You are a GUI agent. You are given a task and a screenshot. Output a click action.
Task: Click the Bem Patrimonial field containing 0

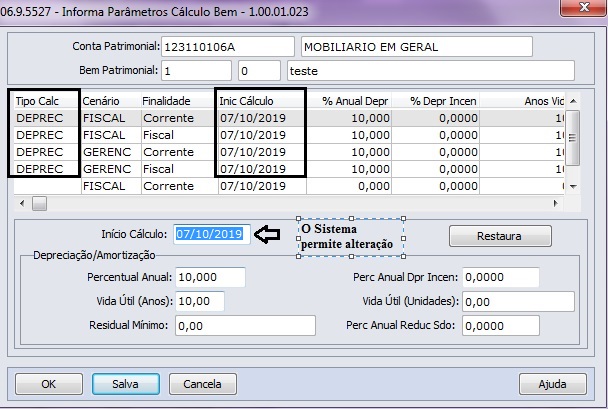[259, 71]
